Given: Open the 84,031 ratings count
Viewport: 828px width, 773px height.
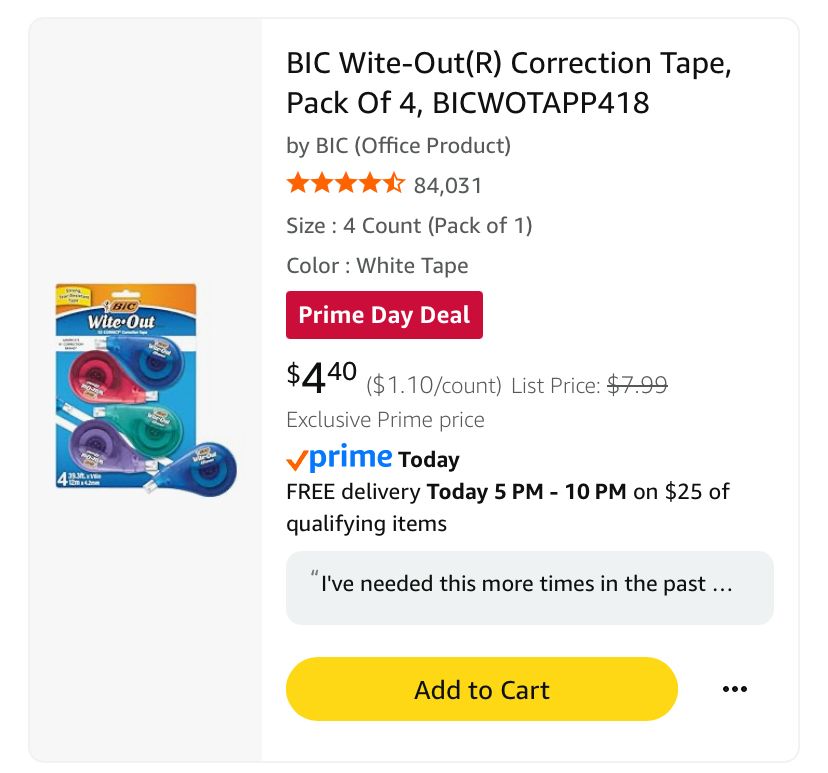Looking at the screenshot, I should click(448, 185).
